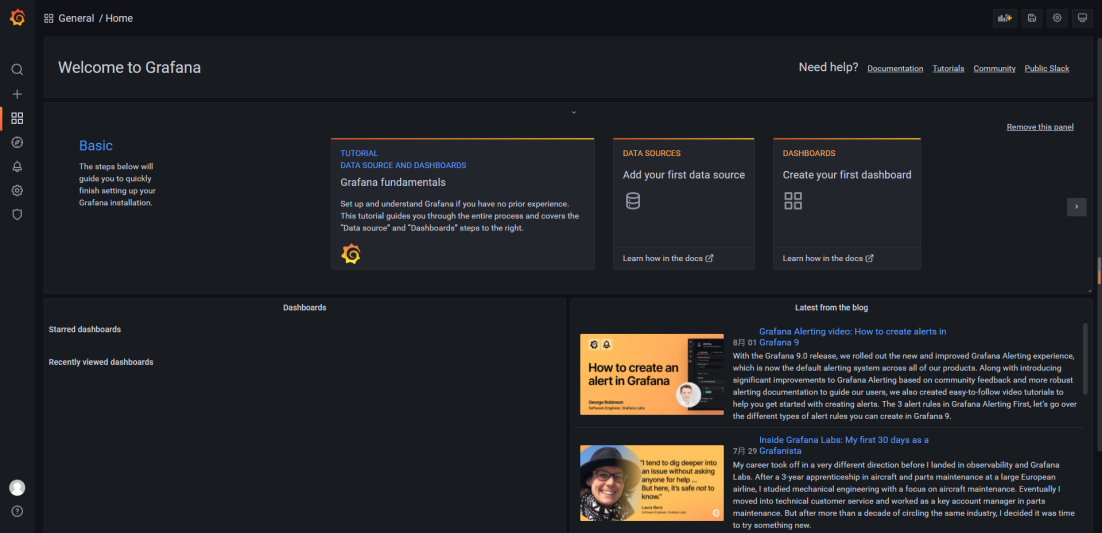Open the Dashboards four-squares sidebar icon

click(18, 118)
